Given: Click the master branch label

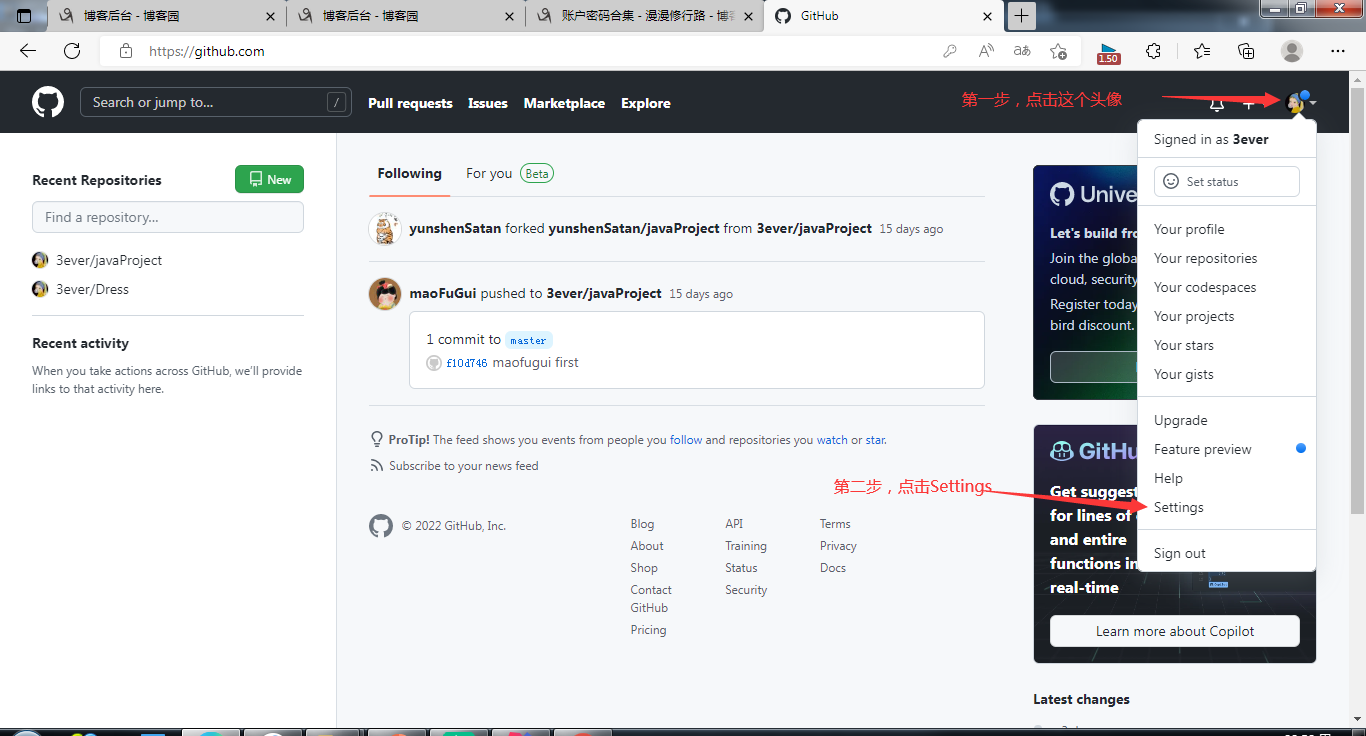Looking at the screenshot, I should pyautogui.click(x=529, y=340).
